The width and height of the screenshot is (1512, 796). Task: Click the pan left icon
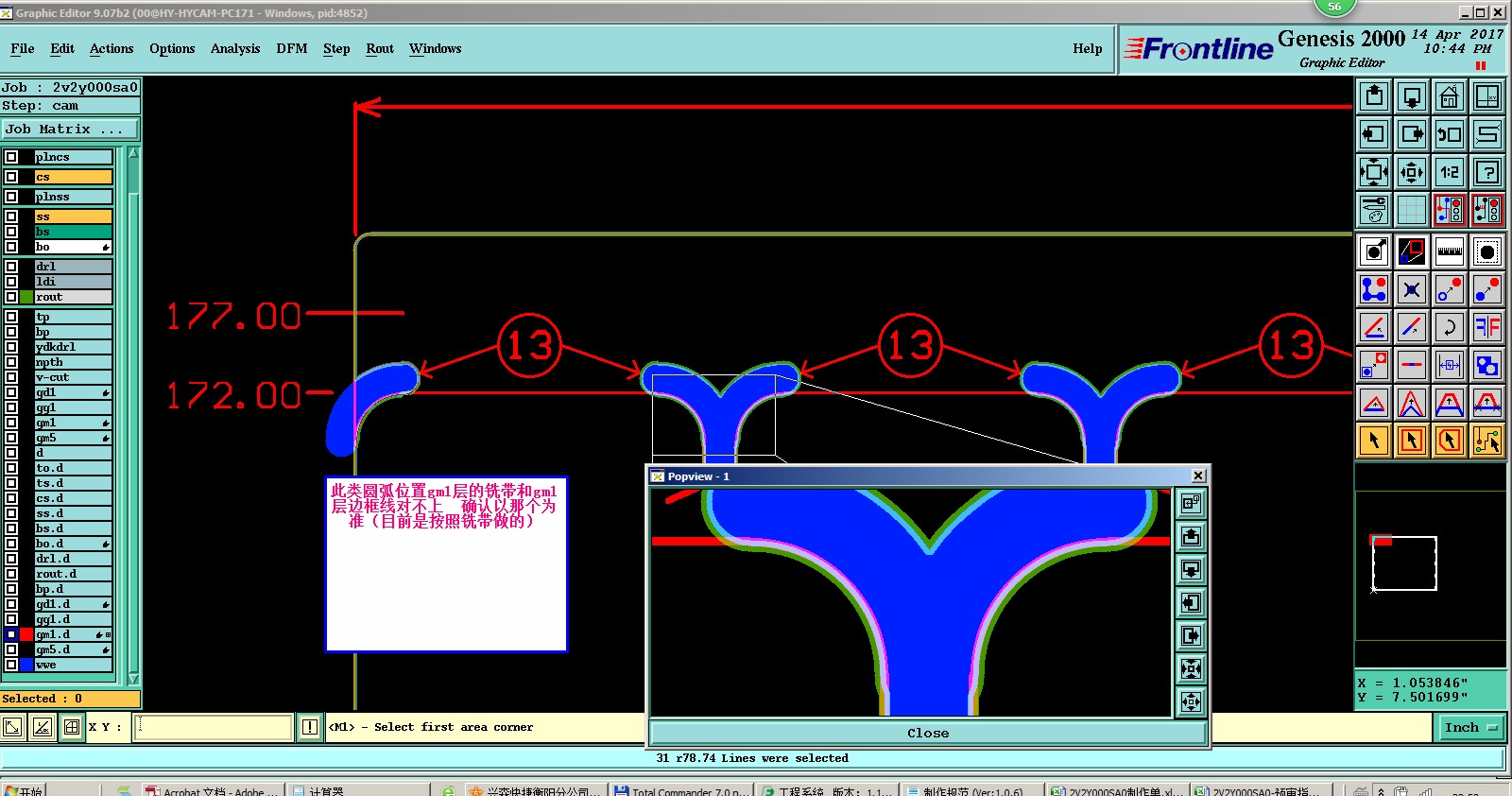[1374, 134]
